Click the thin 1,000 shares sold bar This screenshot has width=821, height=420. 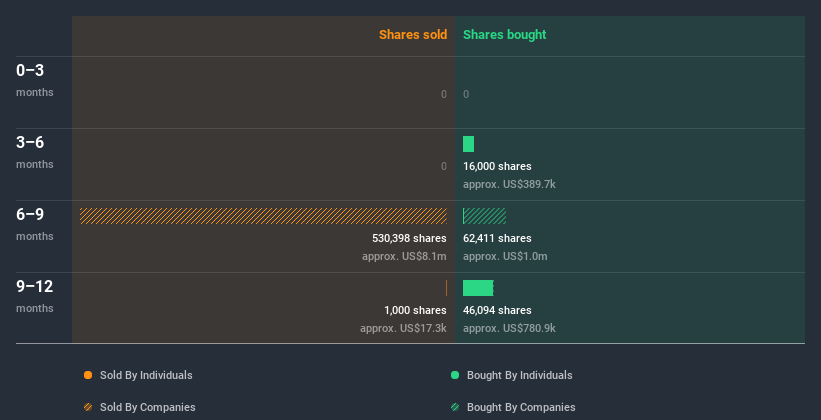[446, 288]
